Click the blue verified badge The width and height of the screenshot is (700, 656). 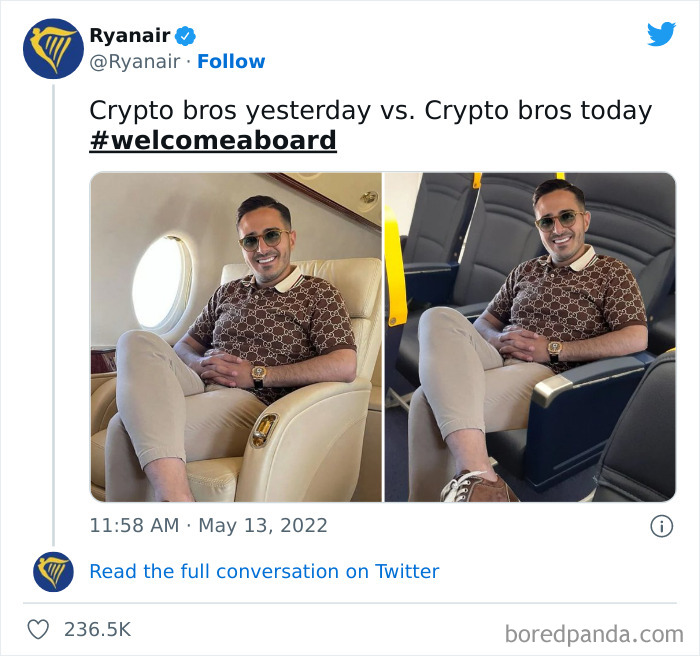click(186, 36)
